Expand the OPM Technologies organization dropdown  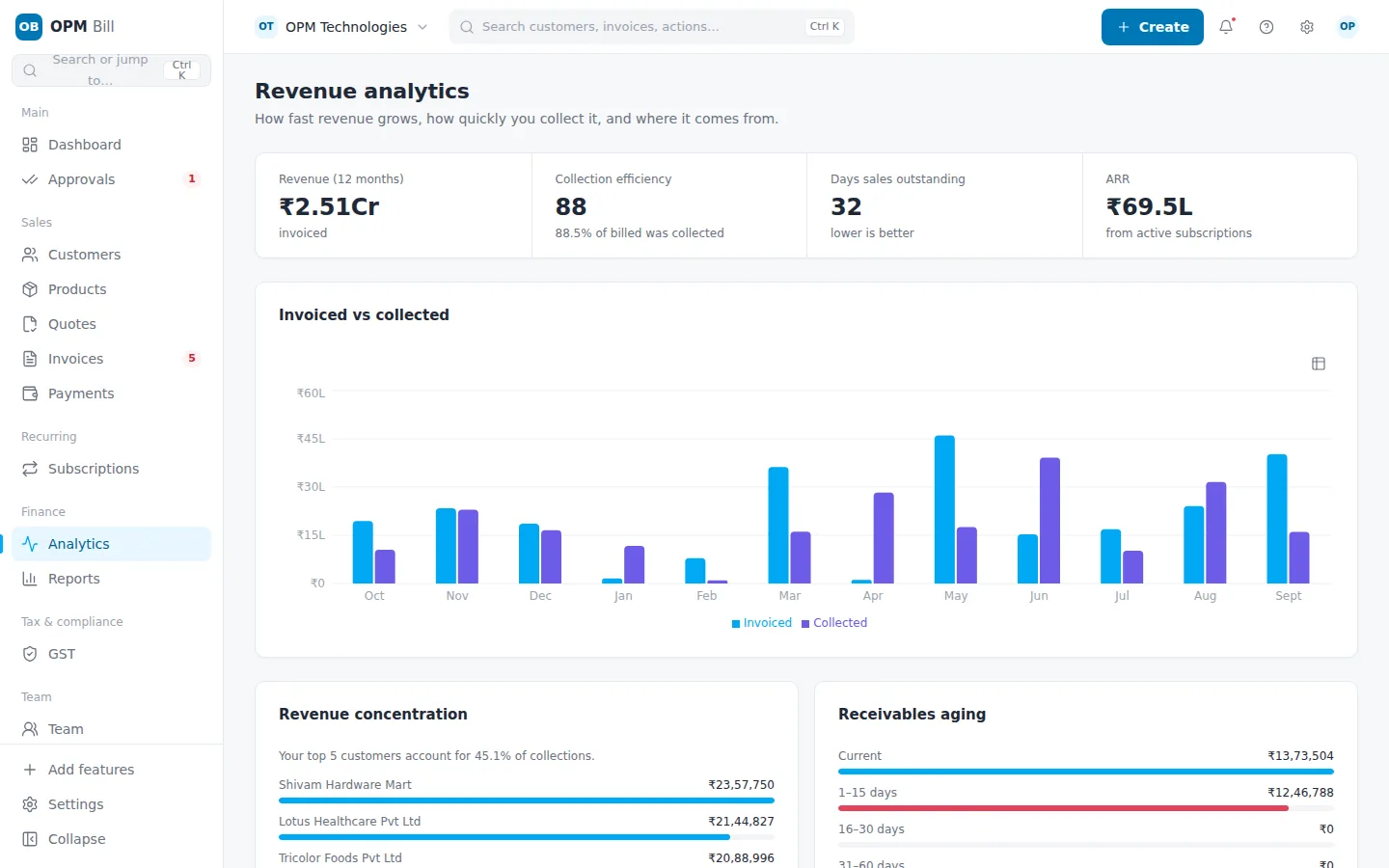click(342, 27)
